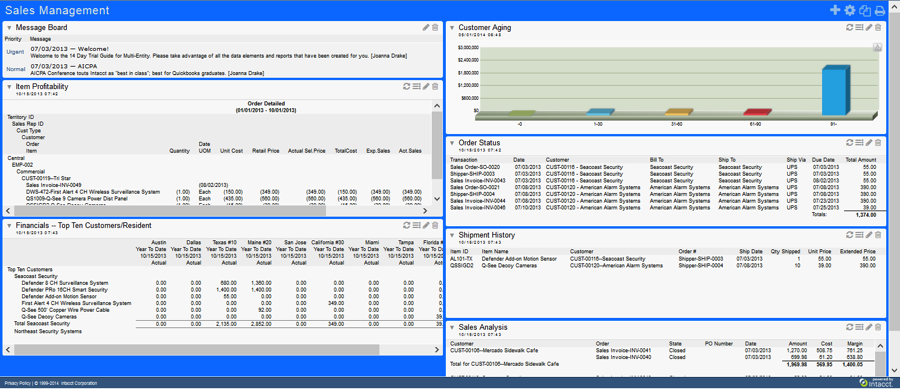
Task: Delete the Order Status panel
Action: 878,142
